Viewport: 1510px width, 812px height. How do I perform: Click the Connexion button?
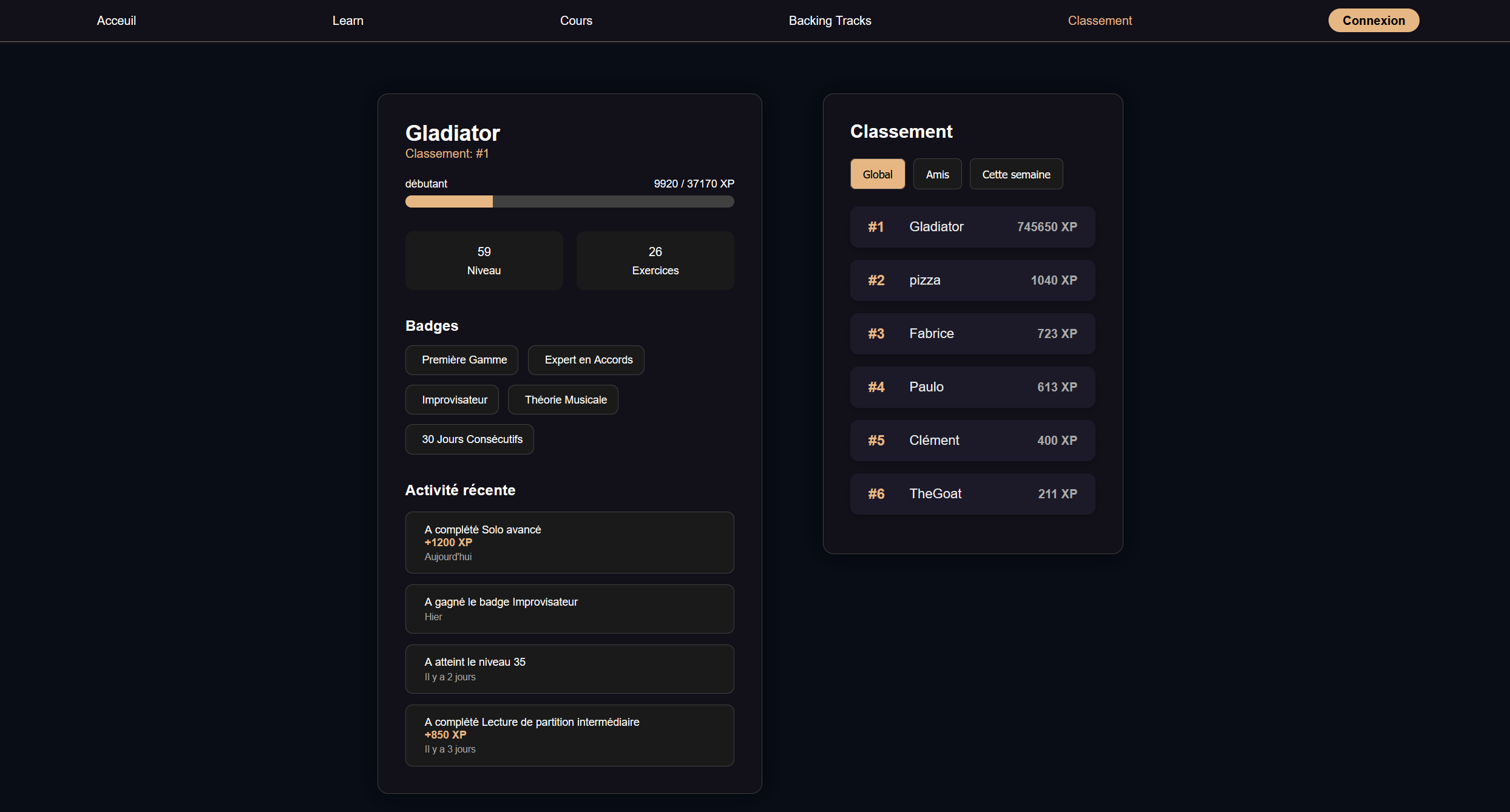click(x=1373, y=21)
